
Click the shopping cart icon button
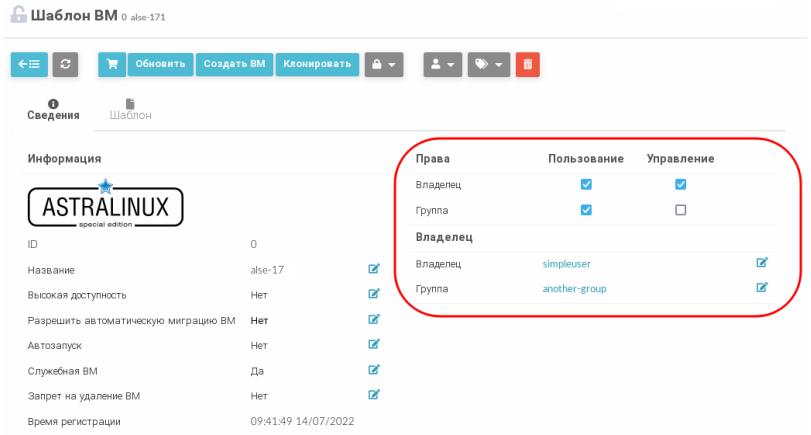tap(111, 64)
